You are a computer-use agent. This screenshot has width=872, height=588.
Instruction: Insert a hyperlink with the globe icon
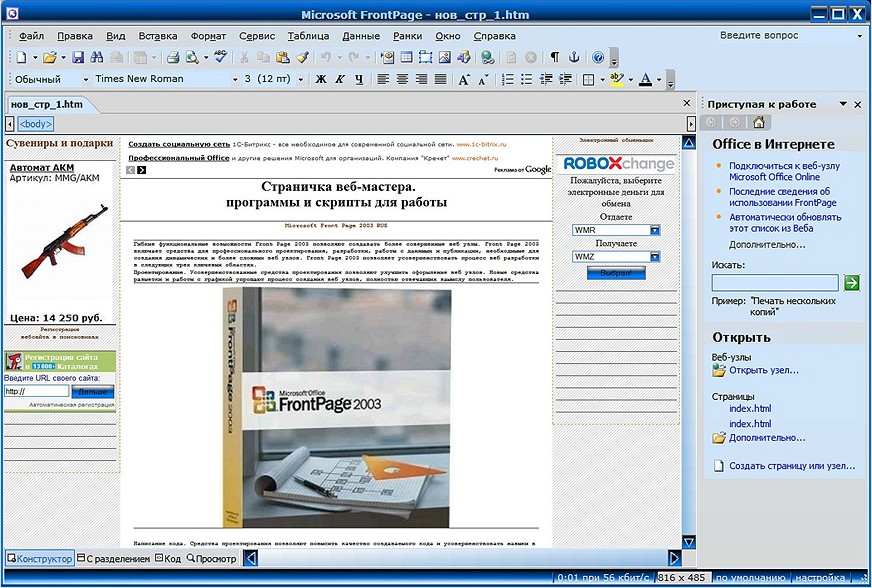488,57
